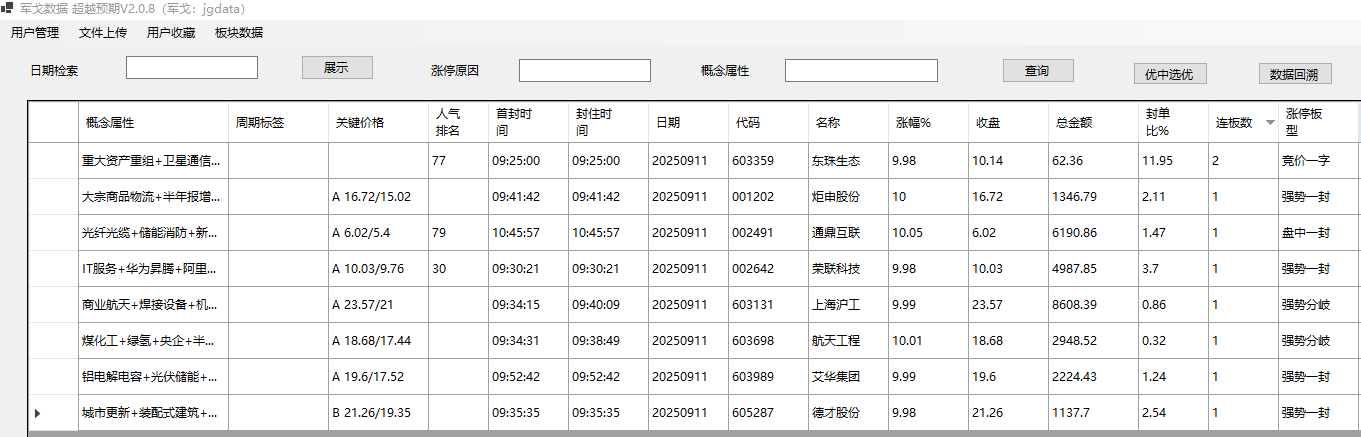Open the 板块数据 menu

(239, 33)
